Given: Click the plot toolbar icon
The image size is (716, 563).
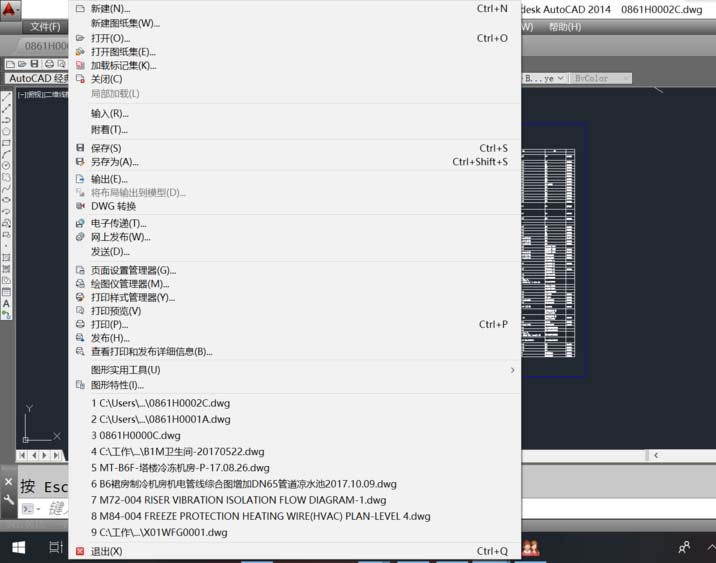Looking at the screenshot, I should (49, 64).
